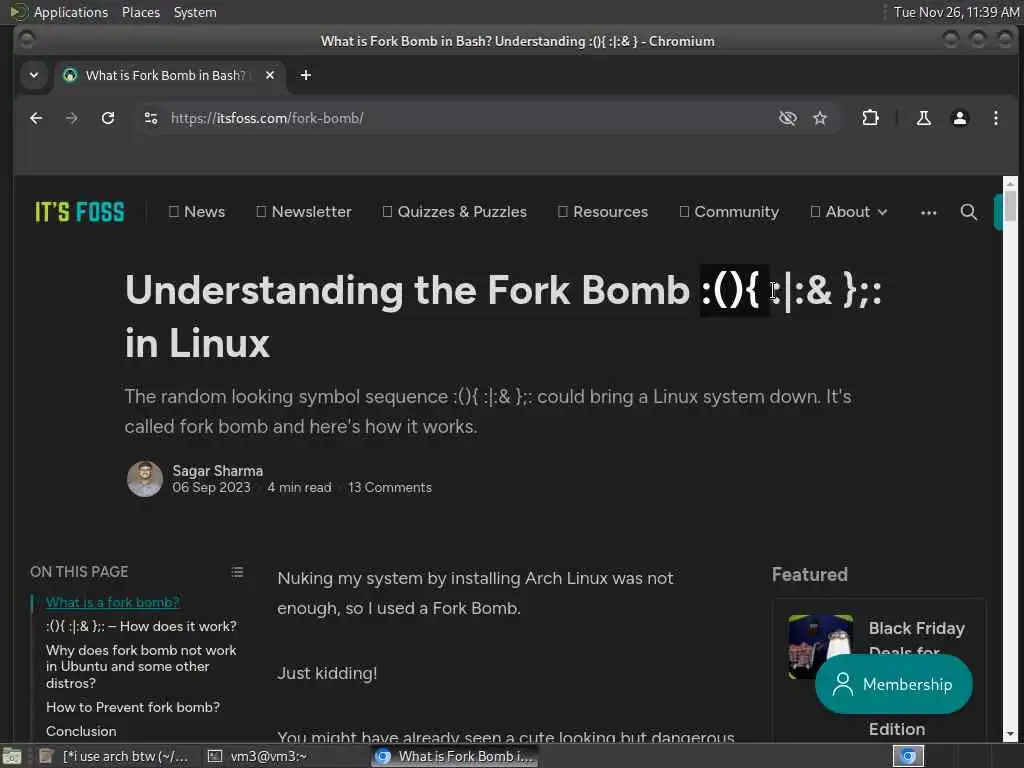The height and width of the screenshot is (768, 1024).
Task: Open the System menu in top panel
Action: (195, 12)
